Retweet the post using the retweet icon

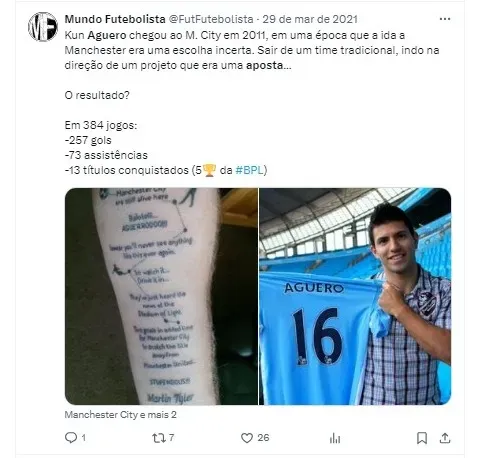[158, 438]
